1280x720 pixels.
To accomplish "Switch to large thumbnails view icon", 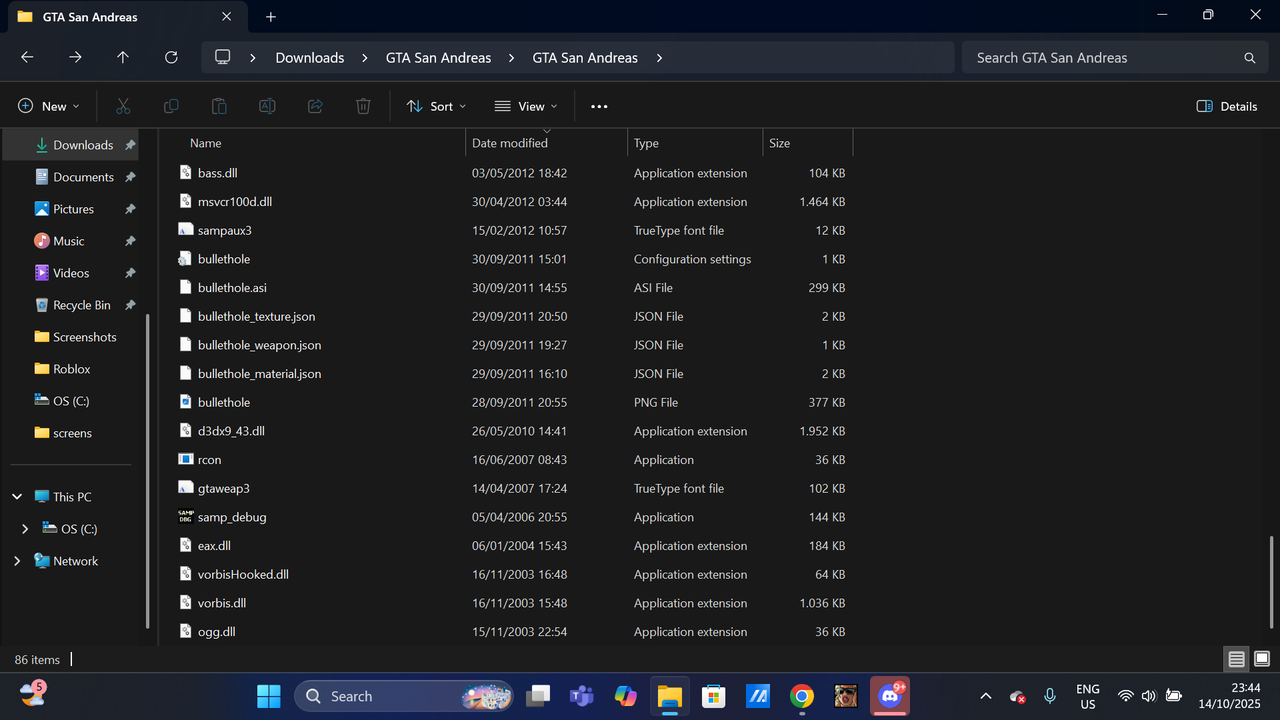I will point(1262,659).
